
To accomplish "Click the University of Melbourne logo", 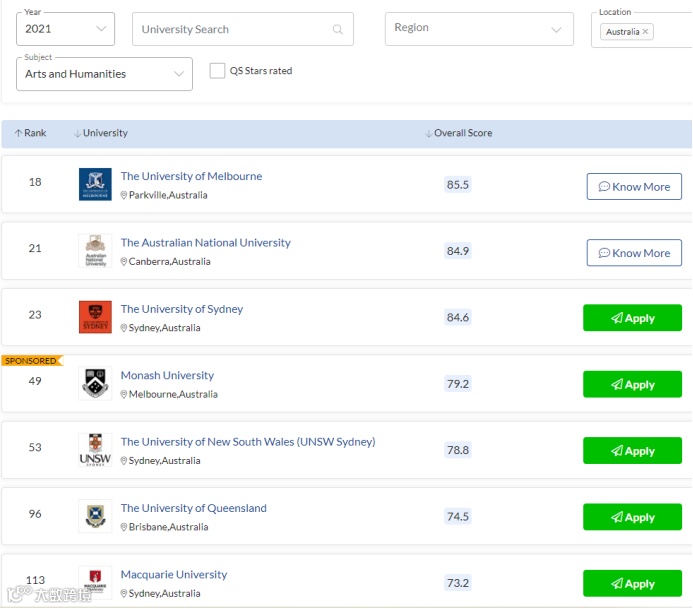I will 95,184.
